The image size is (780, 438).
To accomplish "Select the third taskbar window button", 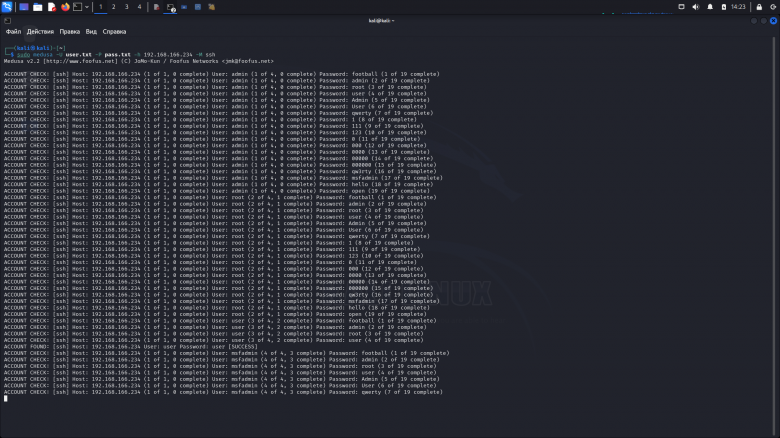I will [184, 7].
